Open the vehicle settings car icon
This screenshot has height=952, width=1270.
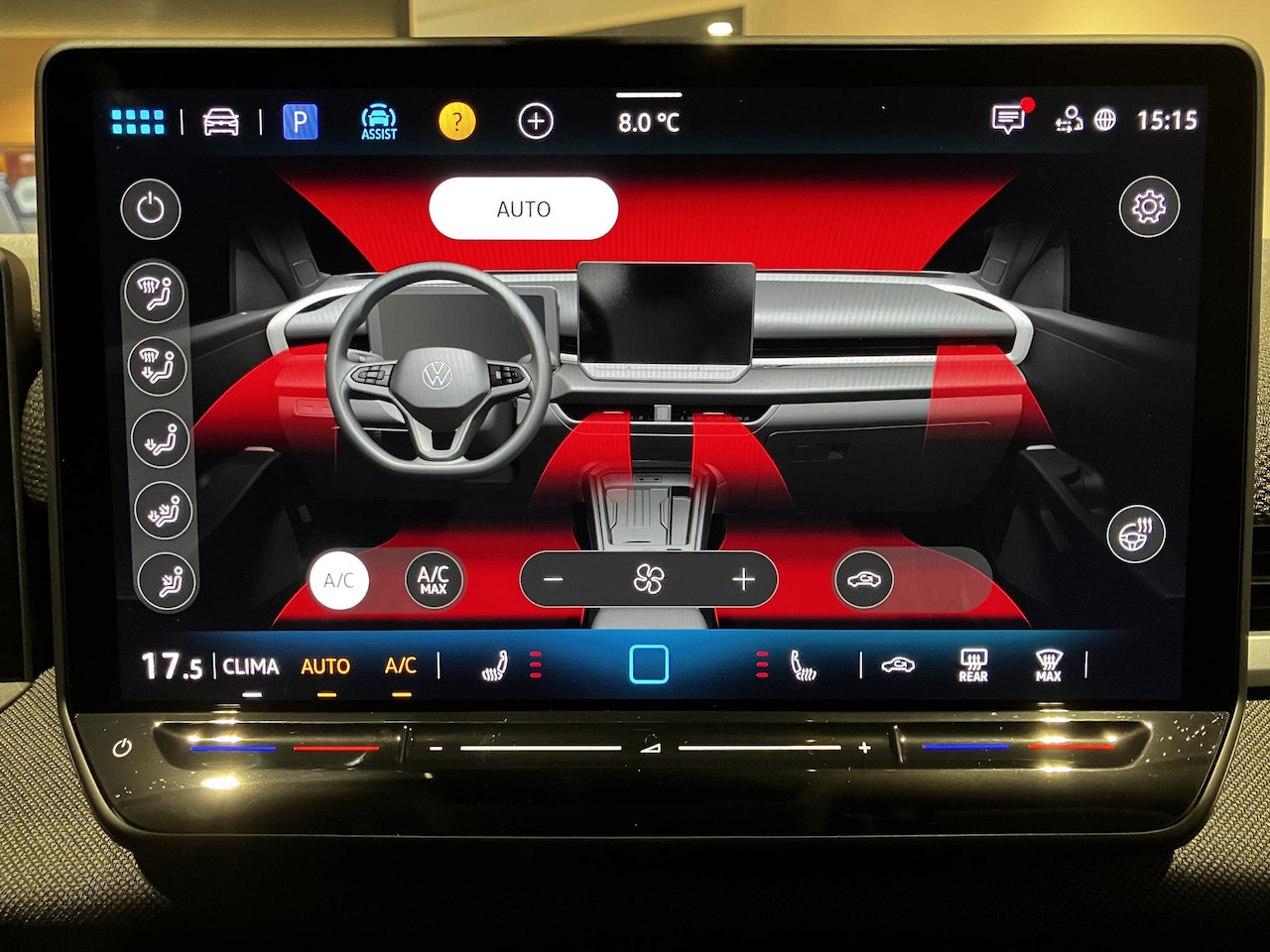220,122
